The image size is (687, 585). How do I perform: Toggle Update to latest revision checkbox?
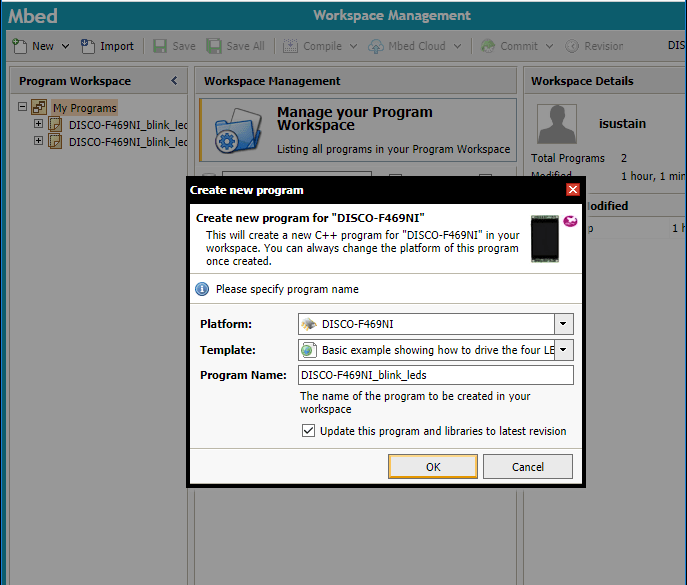(x=308, y=431)
